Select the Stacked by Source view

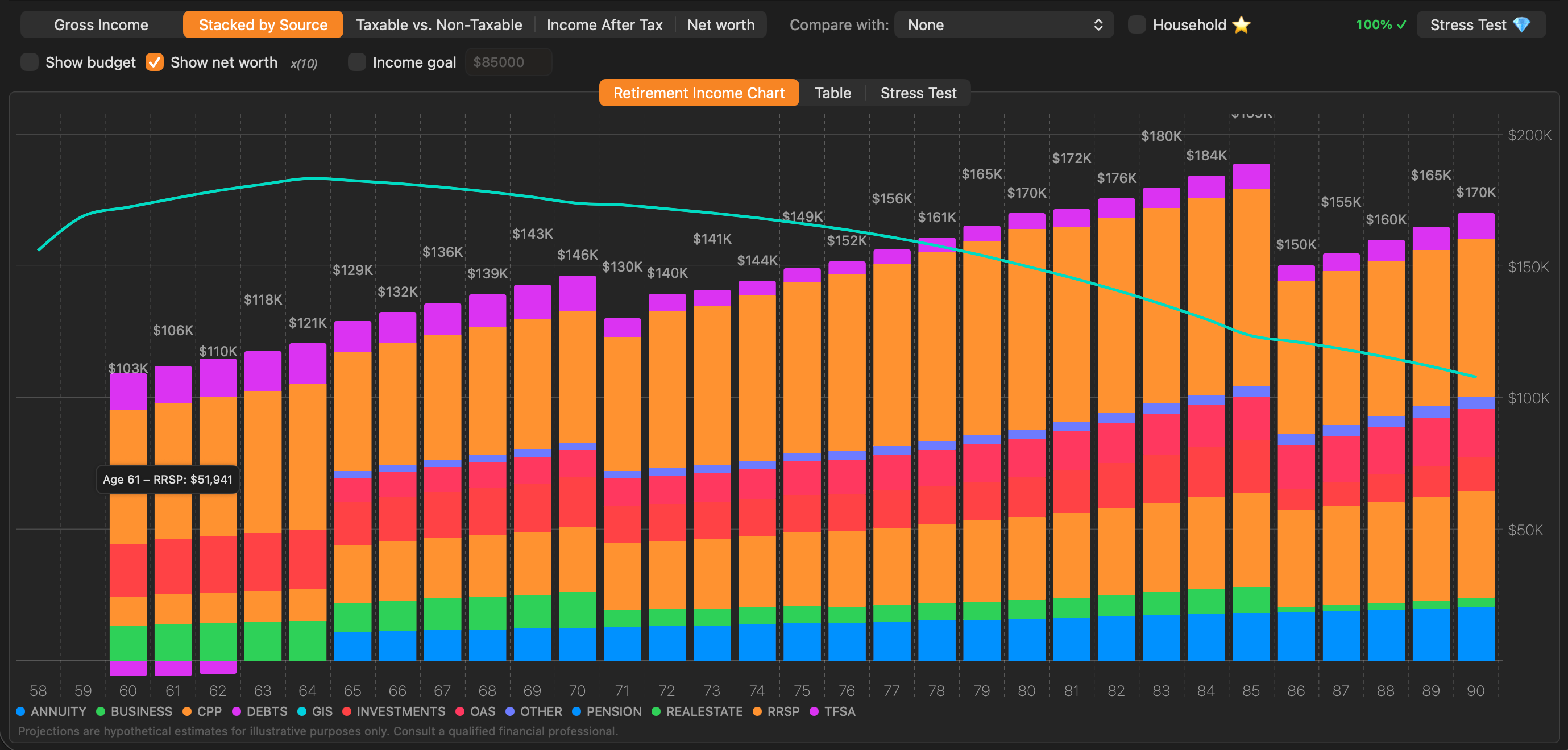tap(263, 25)
